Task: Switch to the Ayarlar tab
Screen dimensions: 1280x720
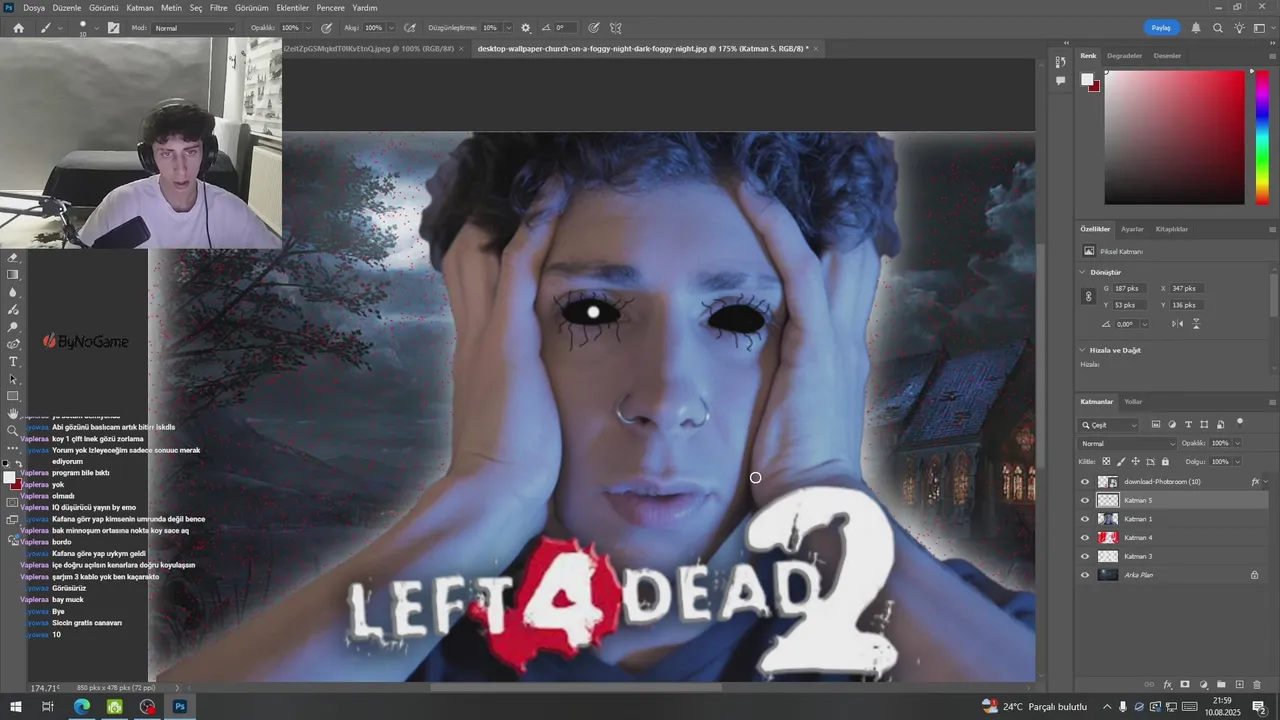Action: pyautogui.click(x=1132, y=229)
